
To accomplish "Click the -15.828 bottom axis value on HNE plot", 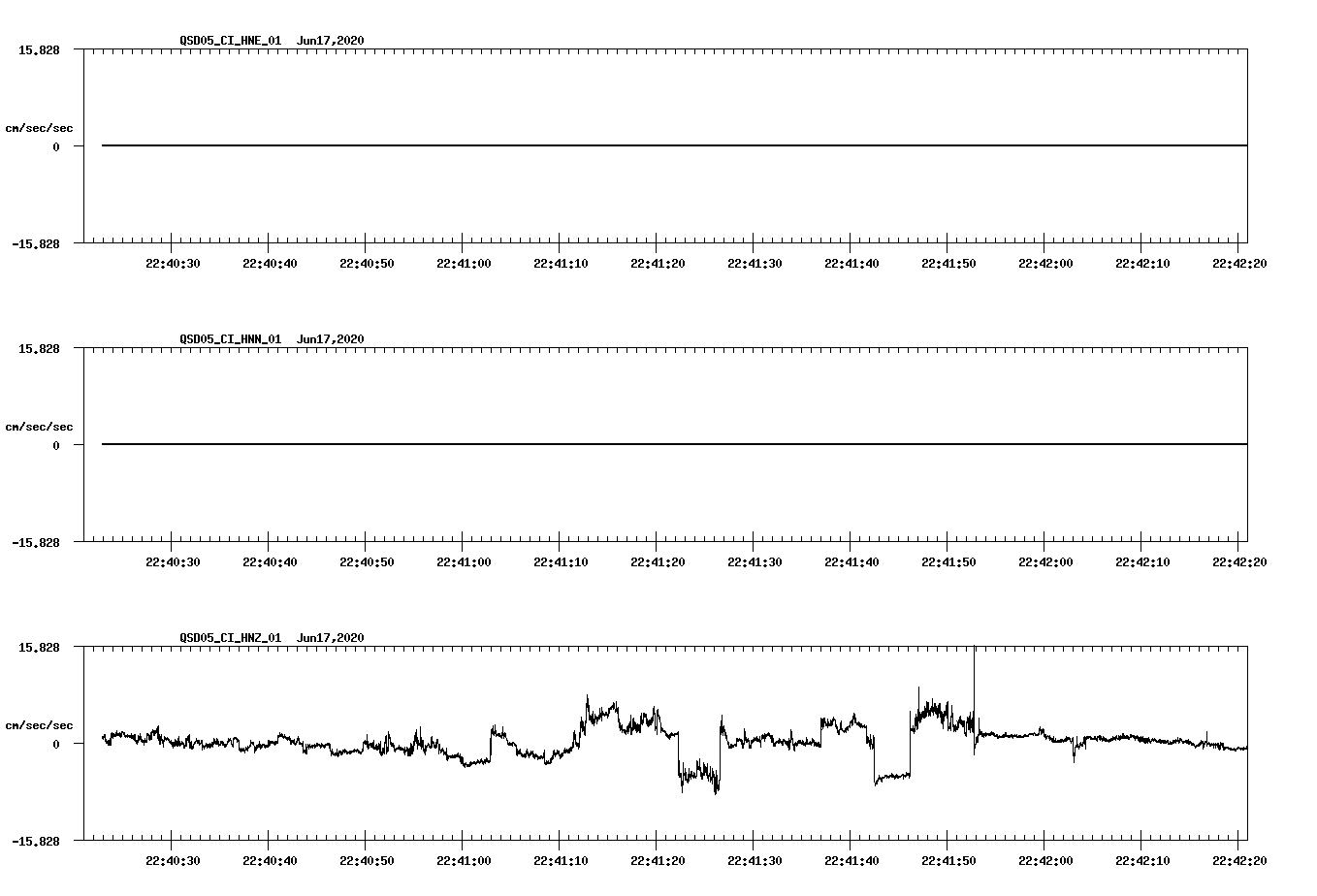I will pos(36,244).
